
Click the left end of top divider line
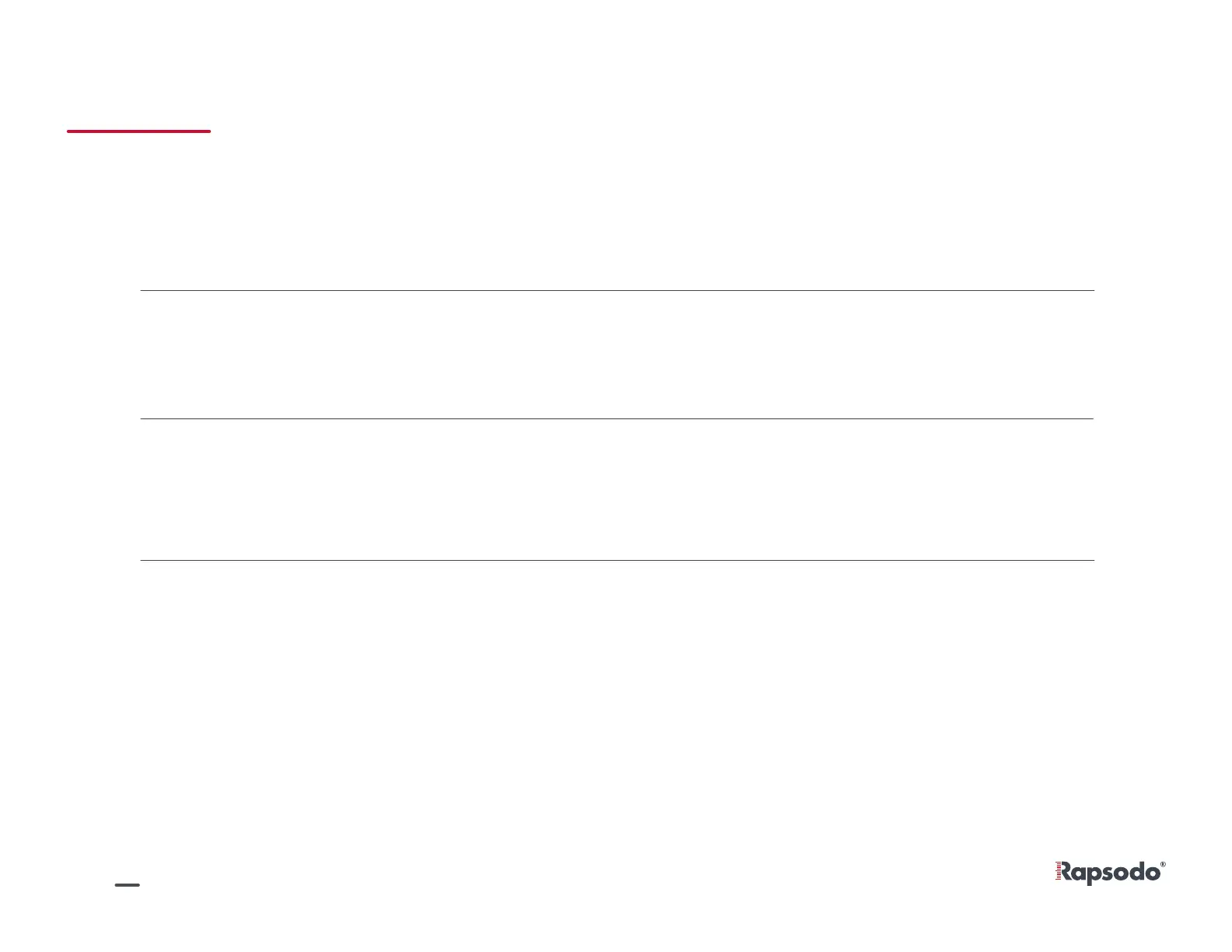pos(142,290)
